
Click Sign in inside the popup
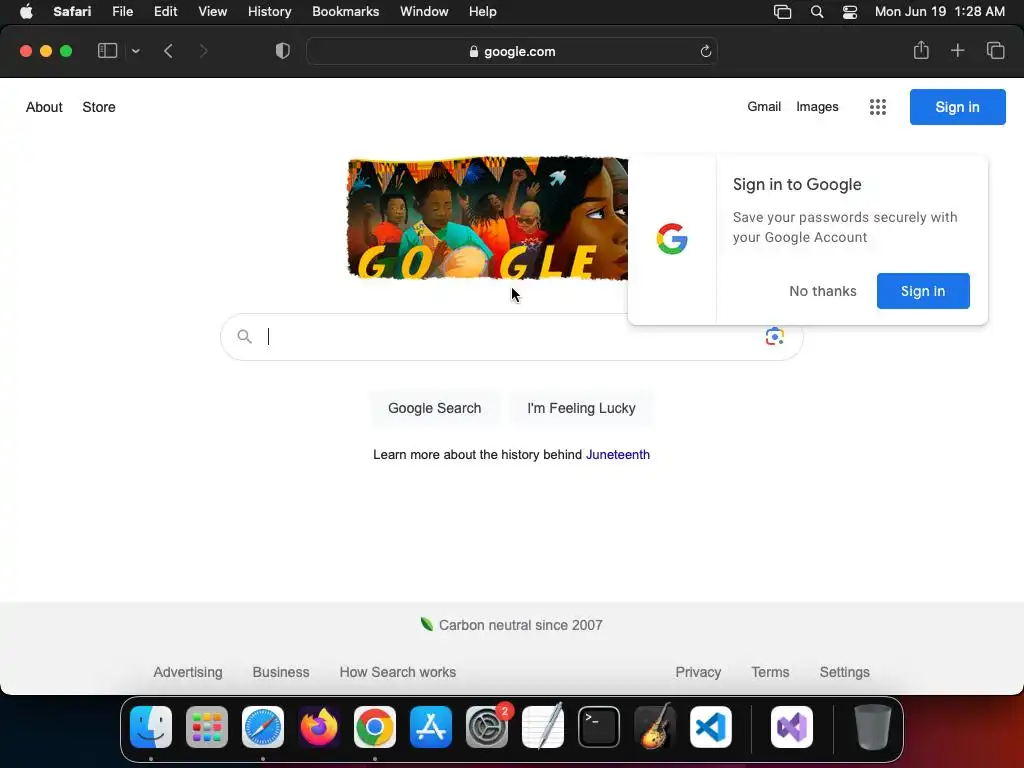click(923, 291)
